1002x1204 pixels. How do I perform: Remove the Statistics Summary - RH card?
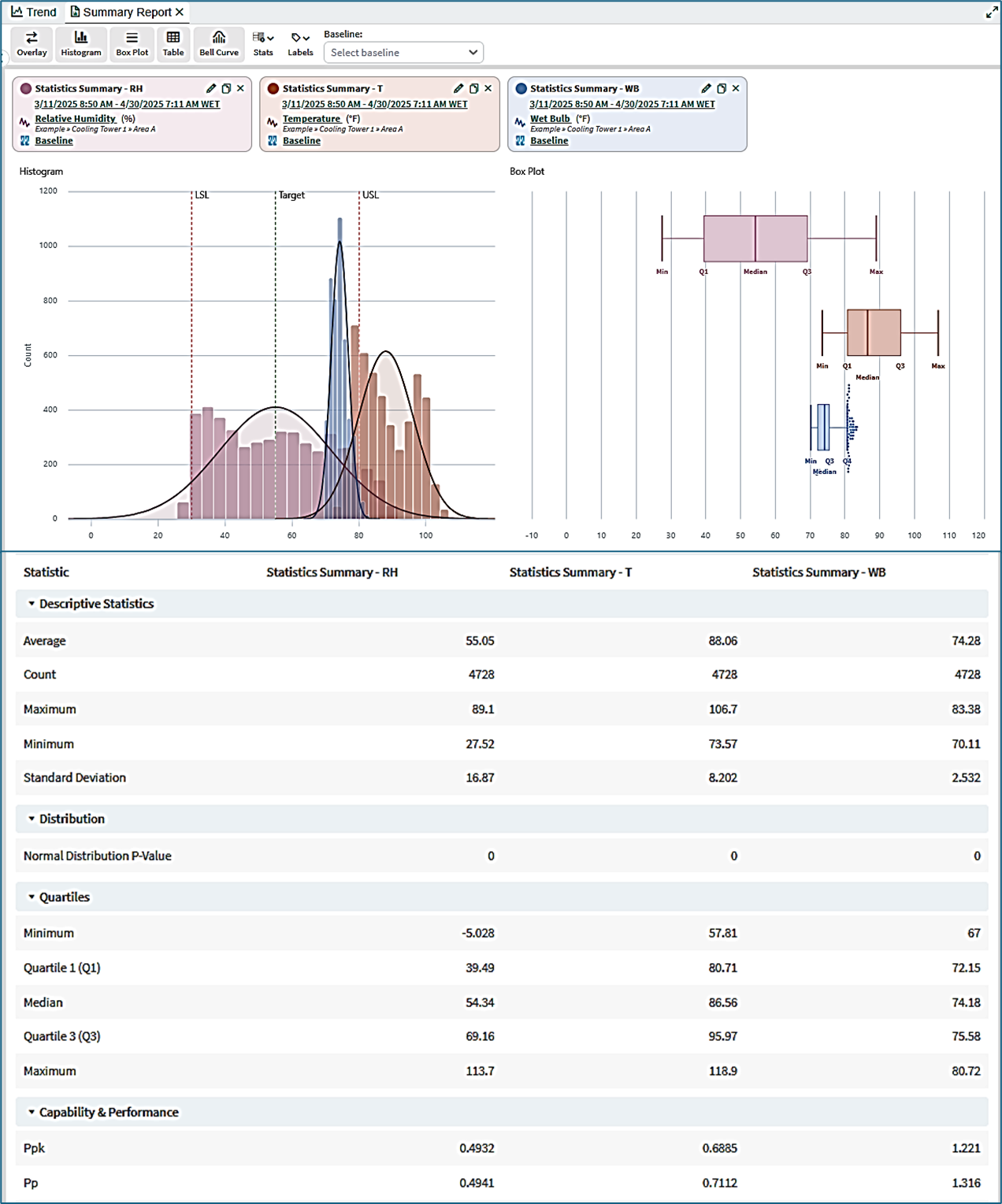pyautogui.click(x=240, y=88)
